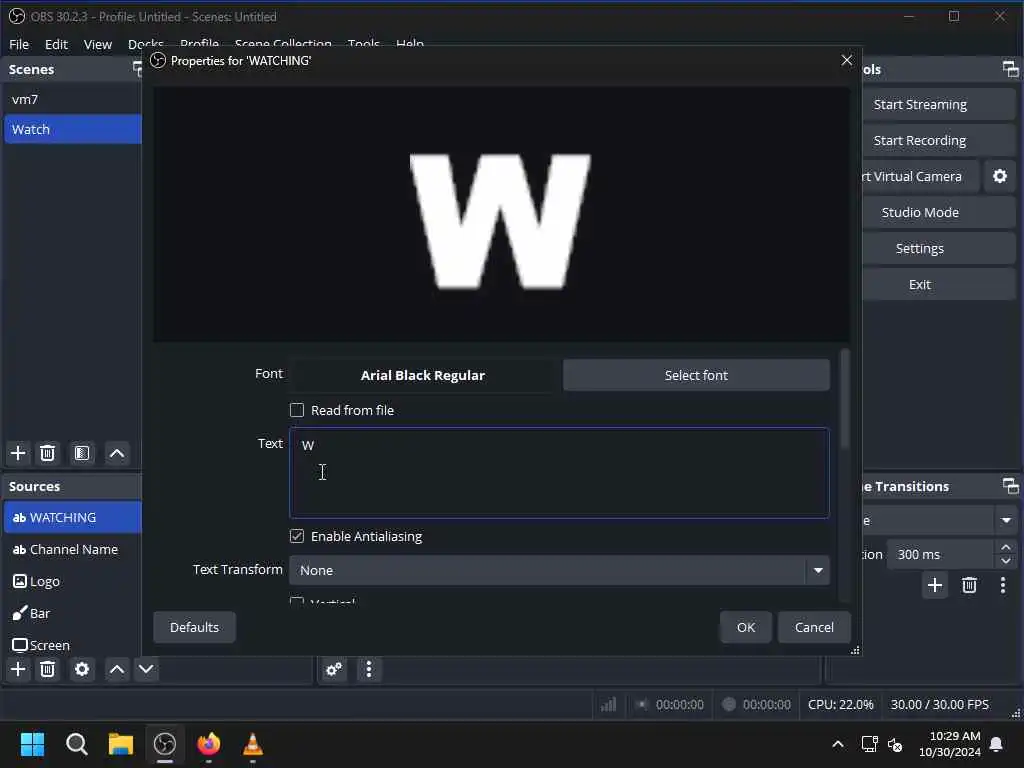Open notifications bell in taskbar
Viewport: 1024px width, 768px height.
(997, 744)
